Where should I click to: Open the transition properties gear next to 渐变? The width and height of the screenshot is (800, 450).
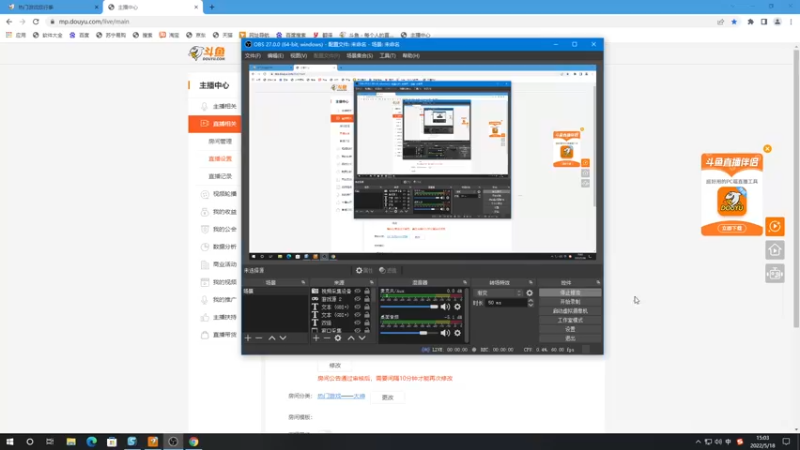pyautogui.click(x=530, y=293)
